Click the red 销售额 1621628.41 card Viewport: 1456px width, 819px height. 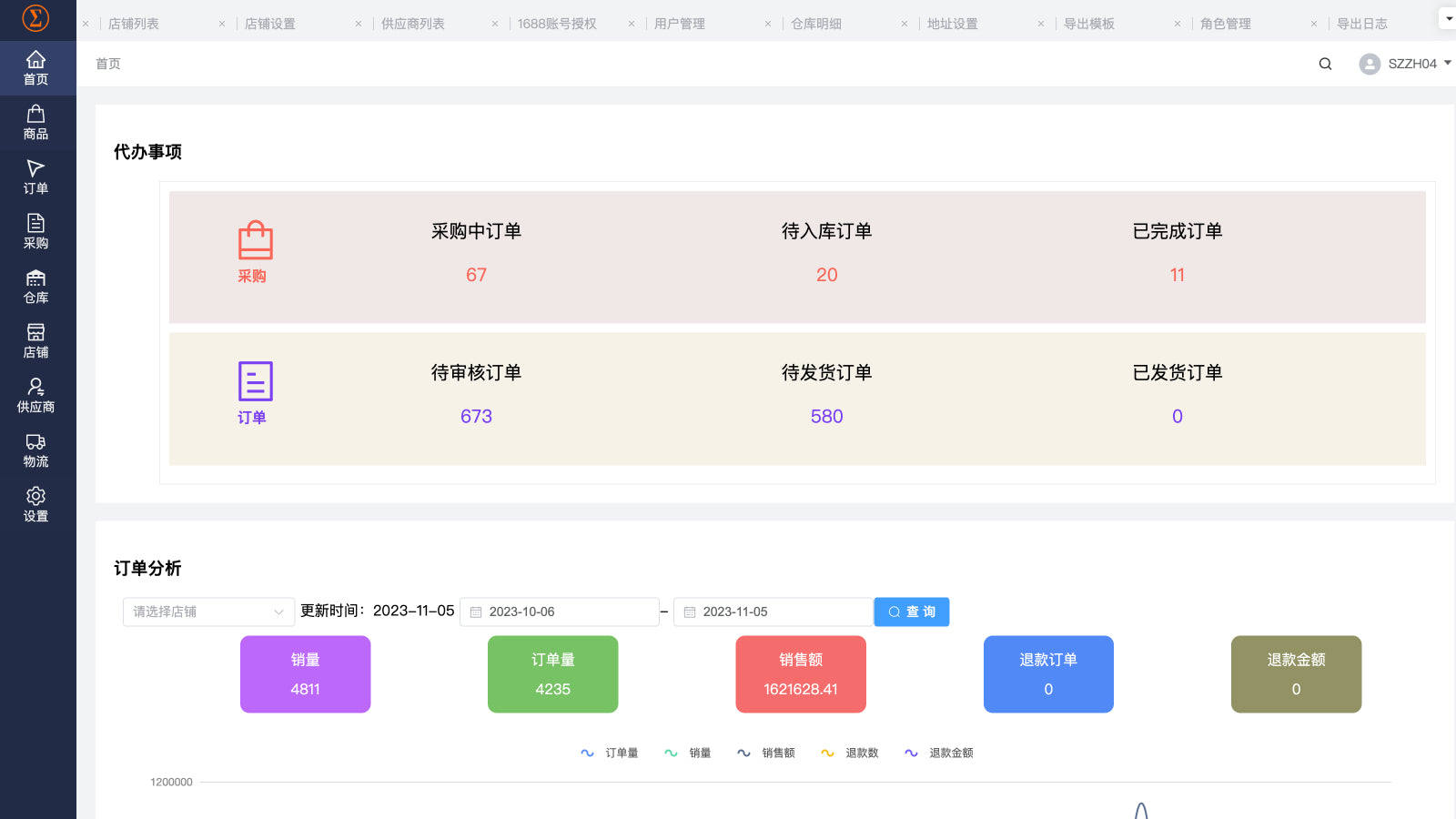point(801,674)
